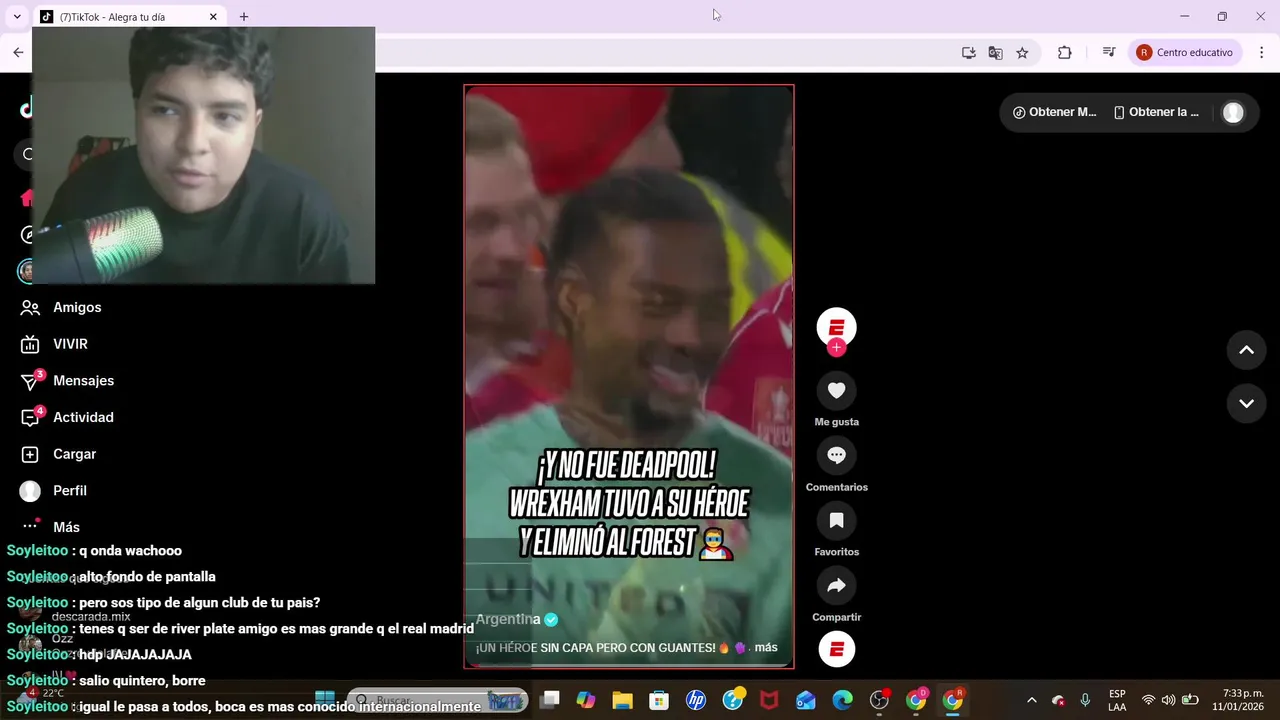
Task: Save video with Favoritos bookmark icon
Action: pyautogui.click(x=837, y=521)
